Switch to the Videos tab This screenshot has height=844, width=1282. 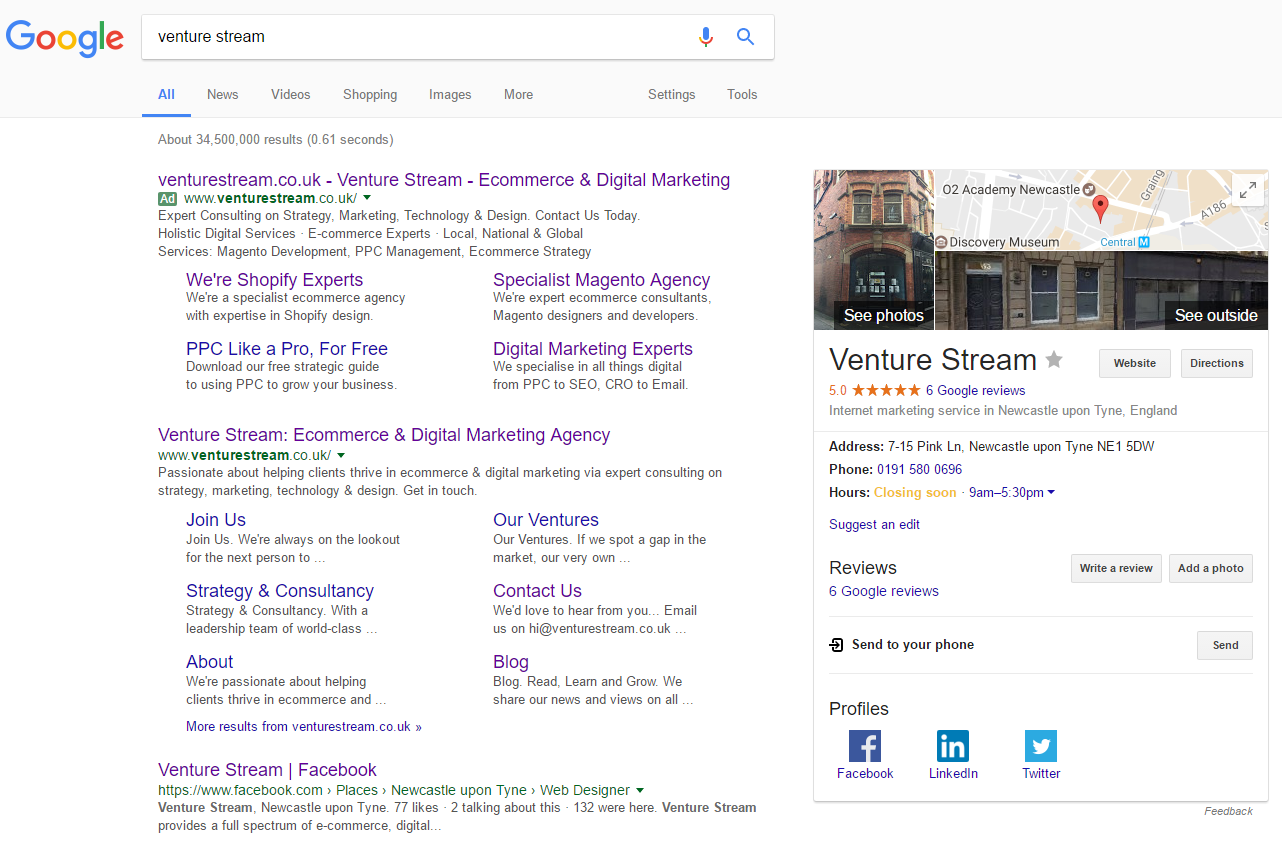tap(290, 94)
